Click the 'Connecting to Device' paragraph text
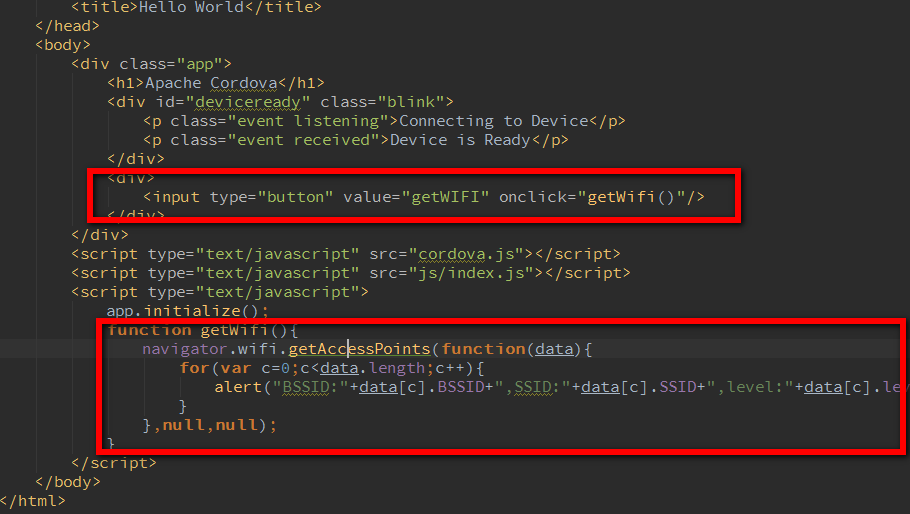 (494, 121)
